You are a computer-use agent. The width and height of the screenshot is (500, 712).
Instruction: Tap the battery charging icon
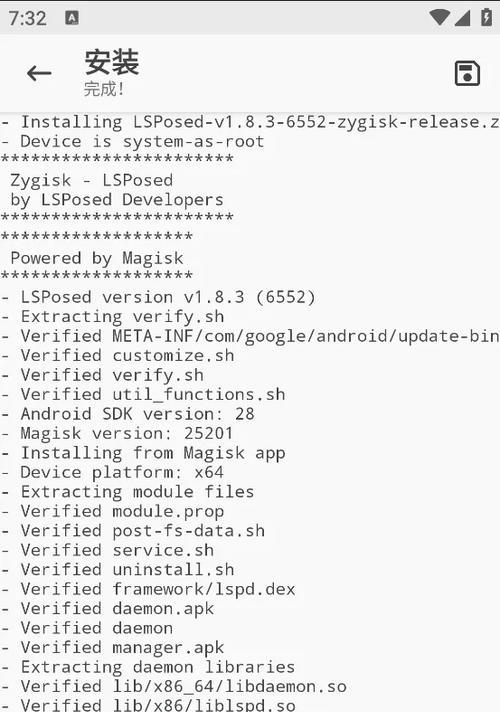[486, 17]
